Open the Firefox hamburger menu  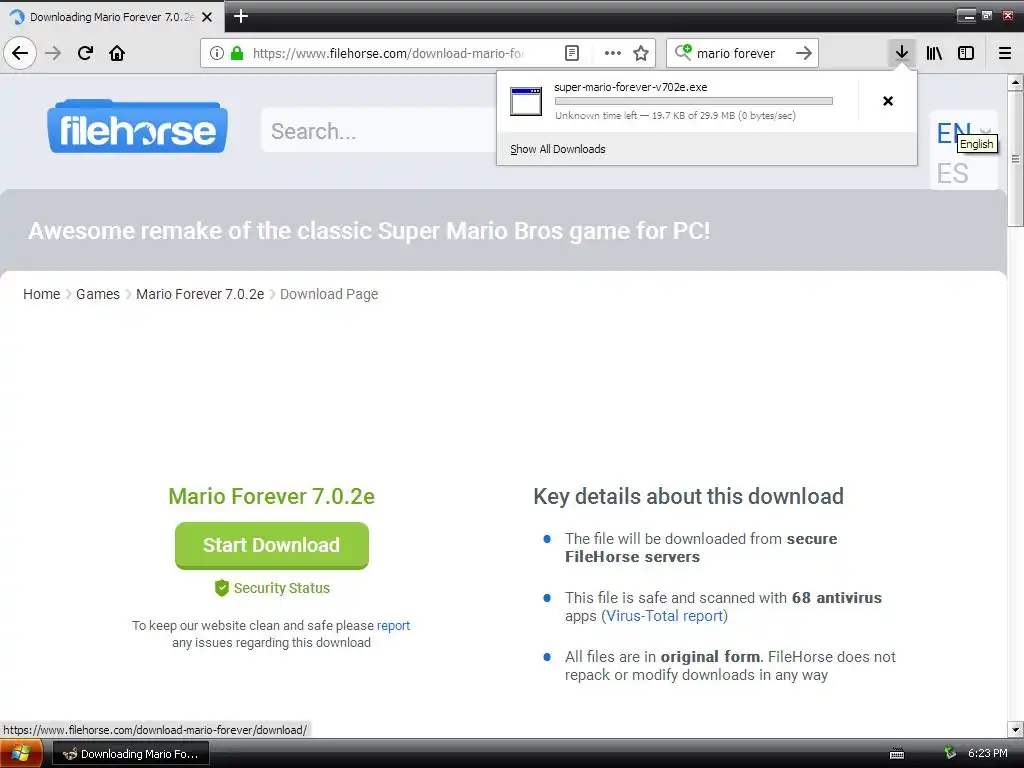point(1005,53)
